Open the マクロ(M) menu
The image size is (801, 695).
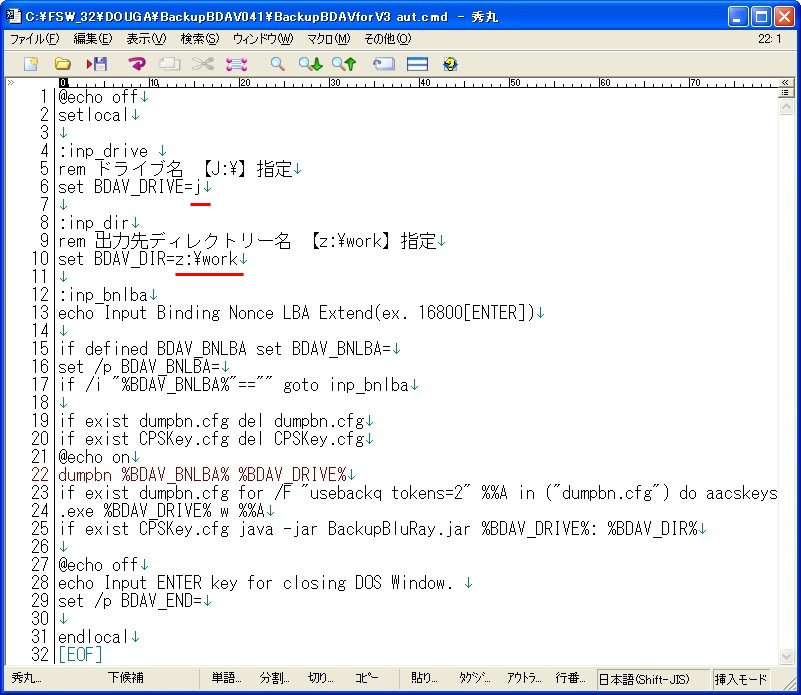[328, 39]
